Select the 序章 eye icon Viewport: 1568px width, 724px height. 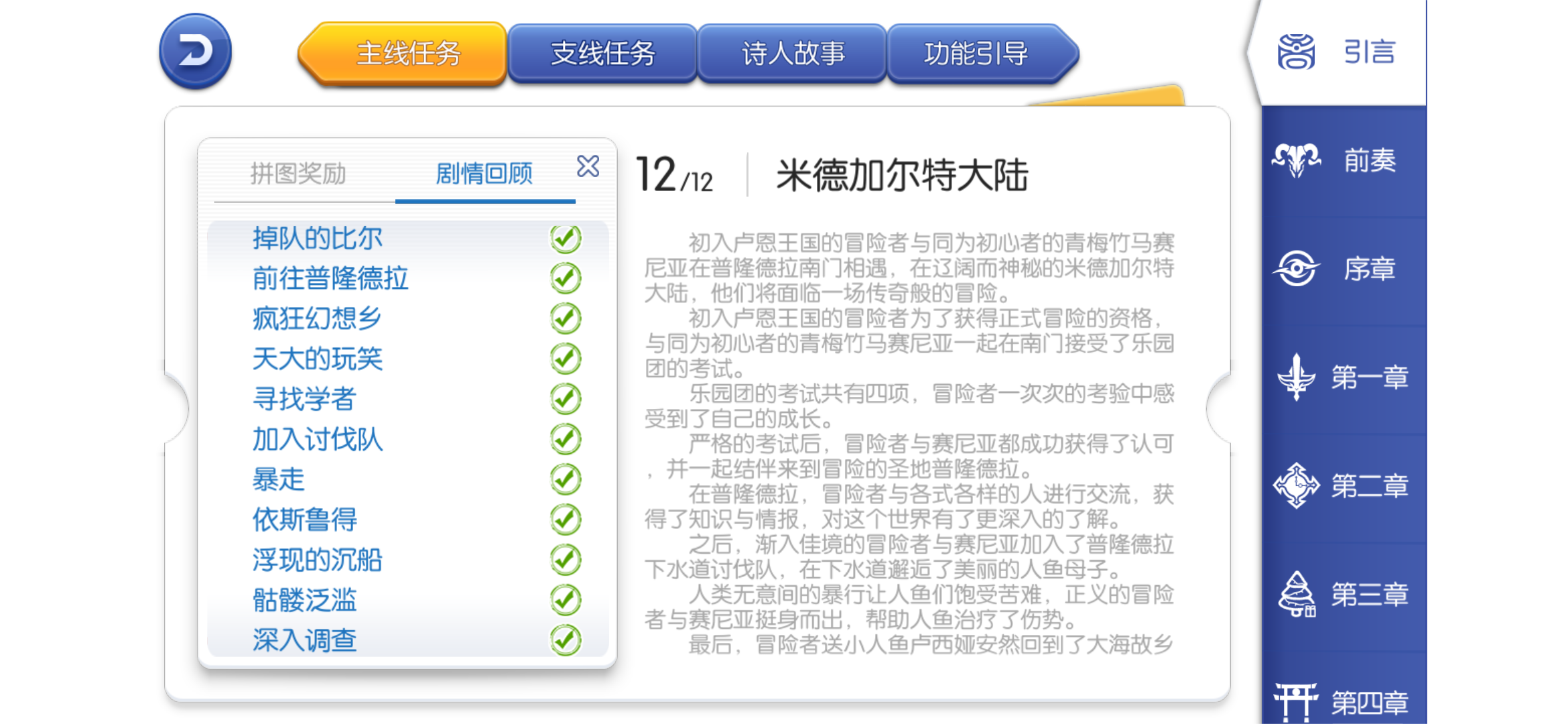(1296, 269)
